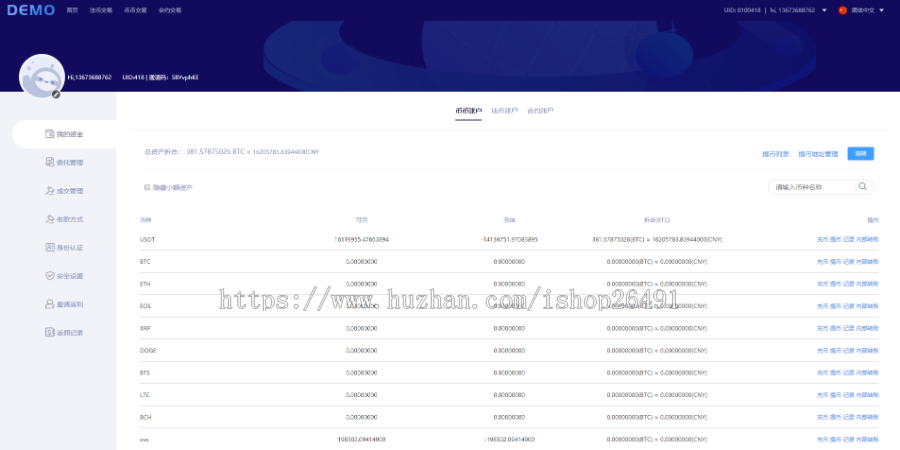The image size is (900, 450).
Task: Click the Hi,13673688762 greeting beside avatar
Action: pyautogui.click(x=90, y=77)
